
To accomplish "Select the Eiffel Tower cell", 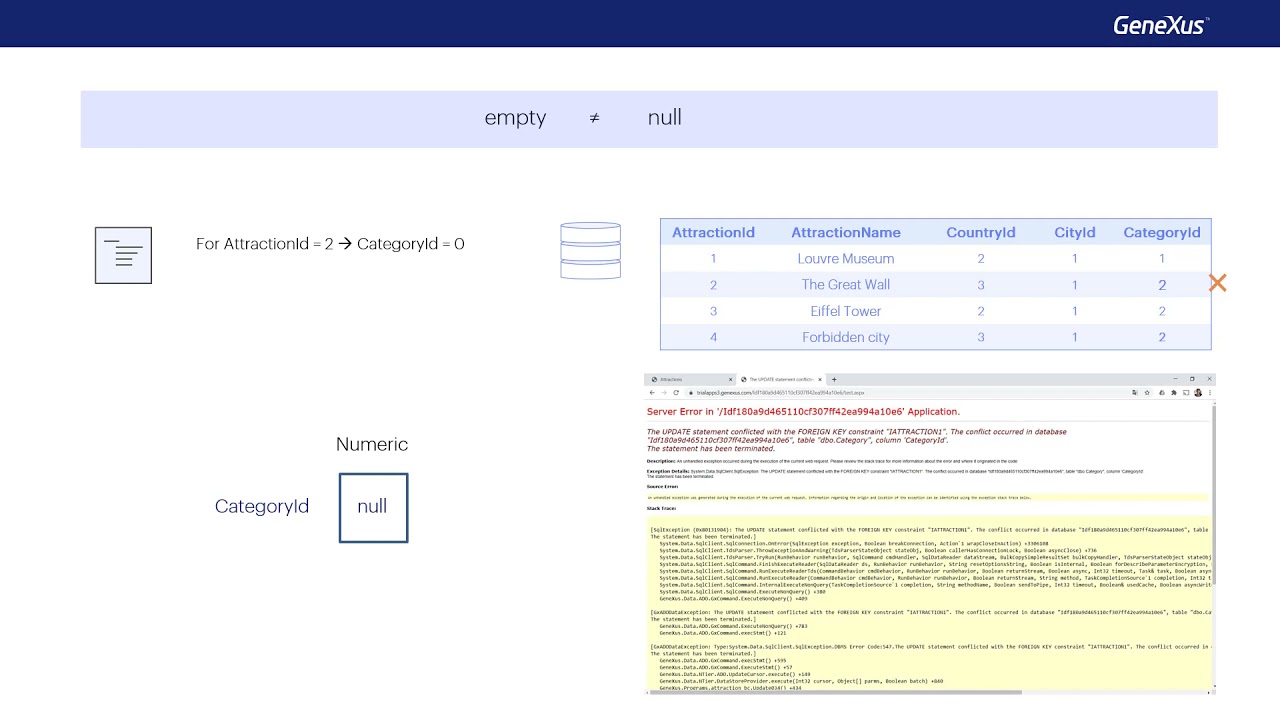I will (x=846, y=311).
